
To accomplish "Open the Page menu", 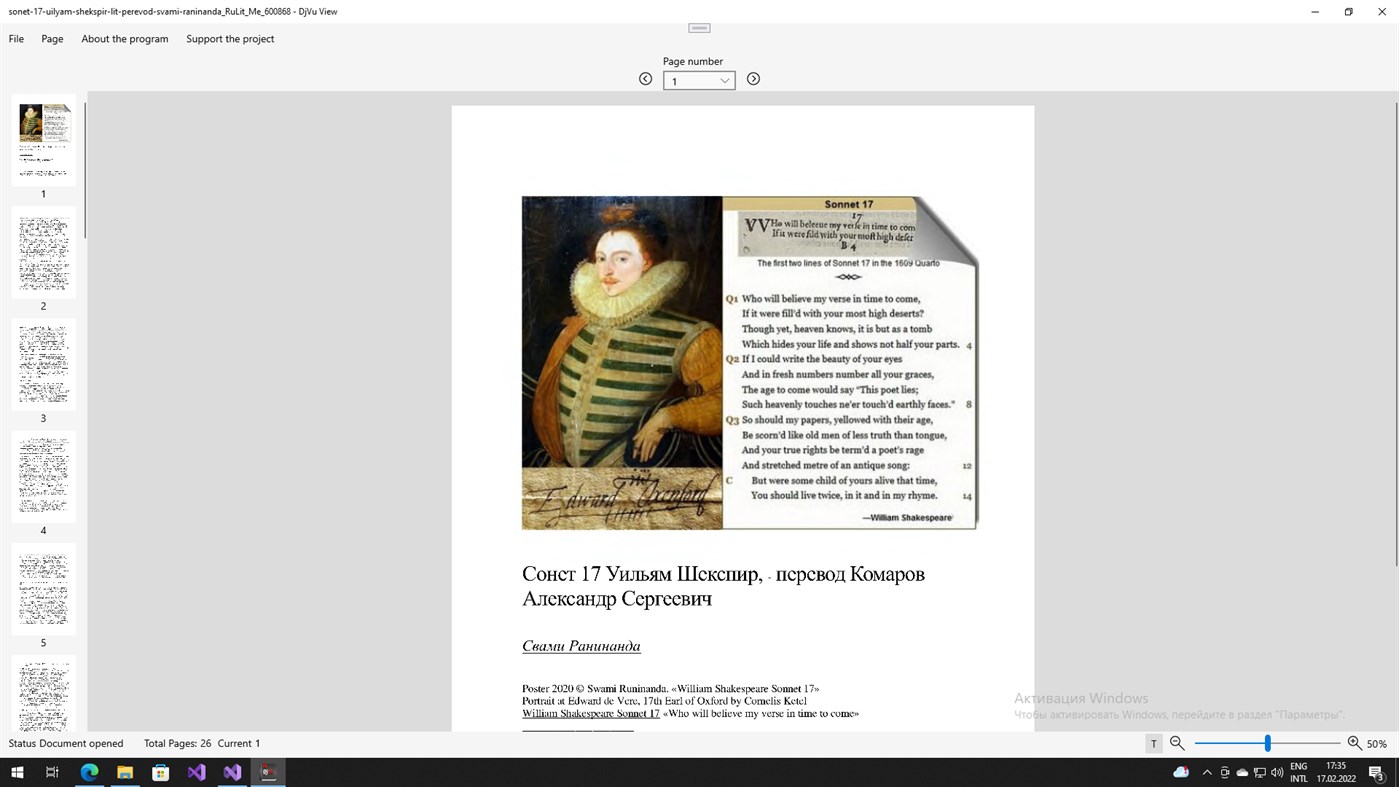I will (x=52, y=39).
